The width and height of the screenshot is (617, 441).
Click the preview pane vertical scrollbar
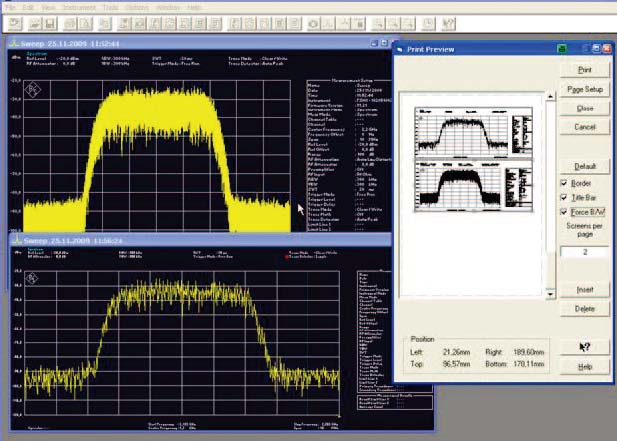[x=549, y=190]
